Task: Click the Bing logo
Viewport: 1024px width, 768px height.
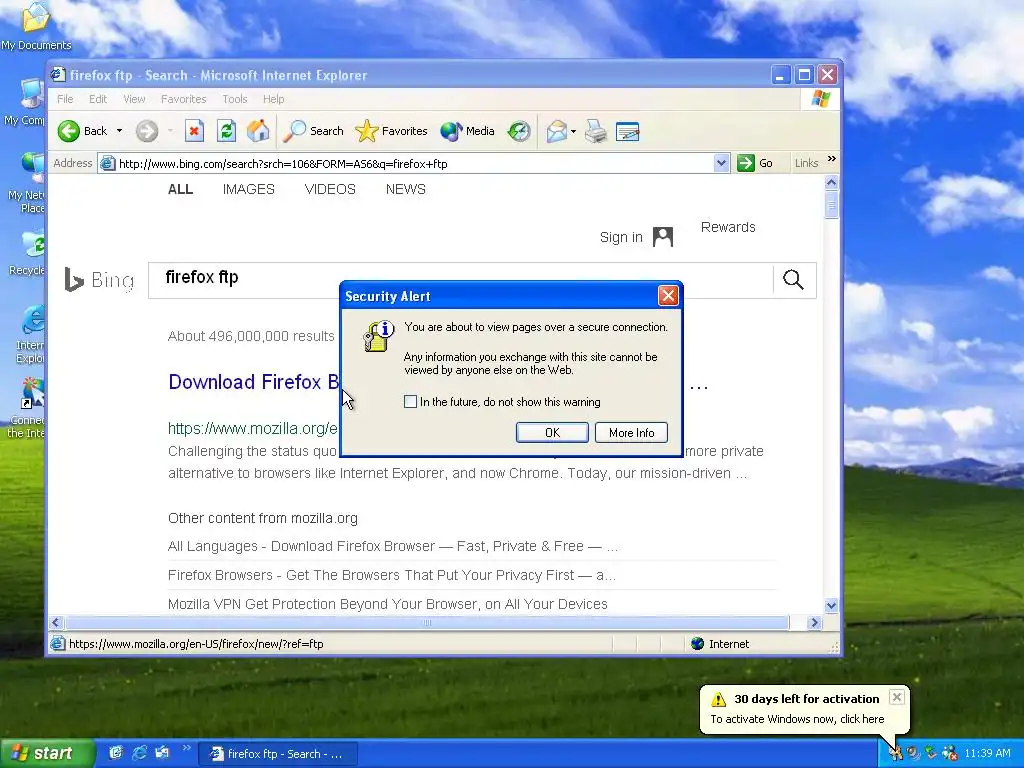Action: pos(99,280)
